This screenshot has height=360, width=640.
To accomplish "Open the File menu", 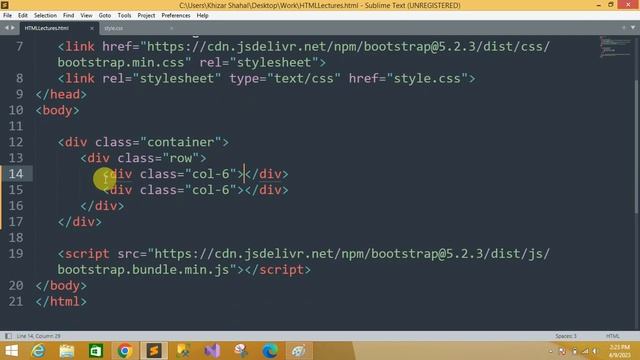I will 7,16.
